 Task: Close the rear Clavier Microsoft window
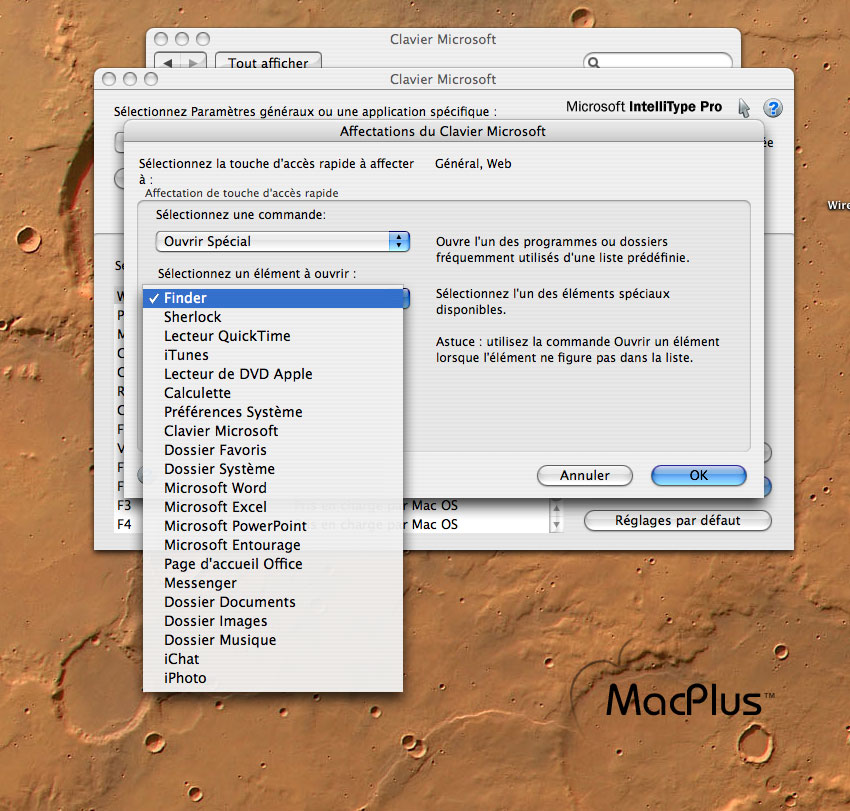(x=161, y=39)
